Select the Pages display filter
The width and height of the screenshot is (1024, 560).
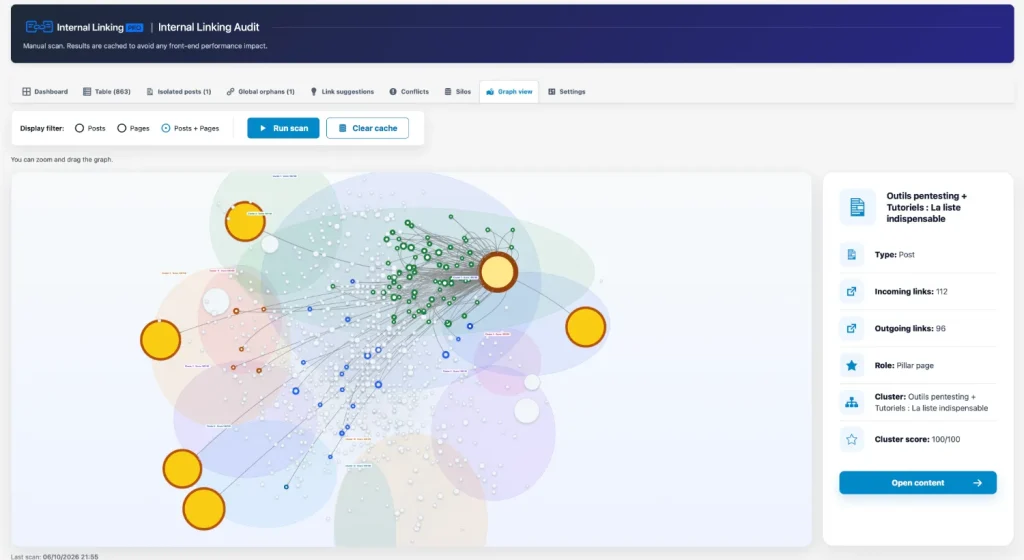point(121,129)
